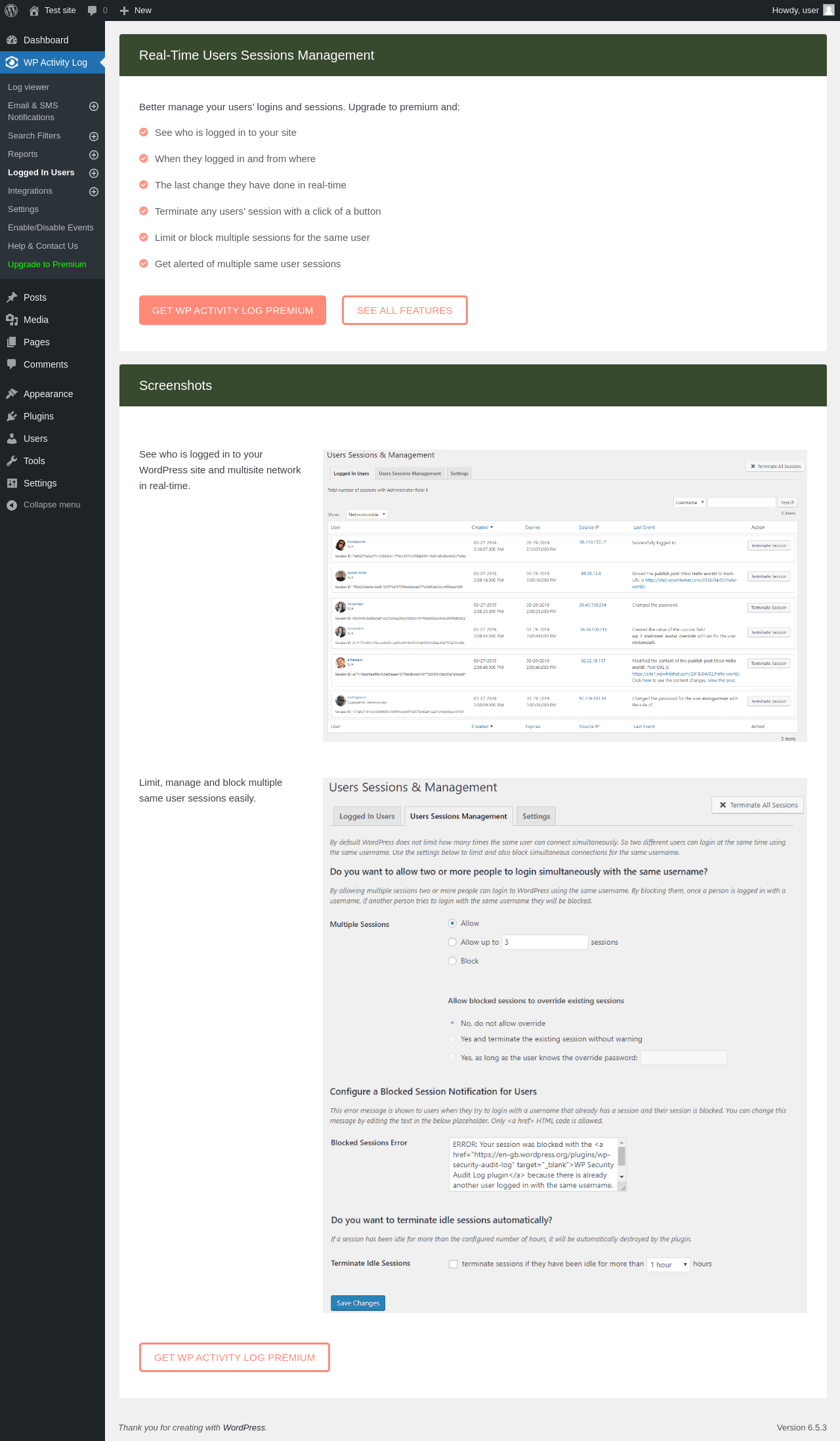Open the 1 hour dropdown in the screenshot
This screenshot has height=1441, width=840.
[669, 1264]
